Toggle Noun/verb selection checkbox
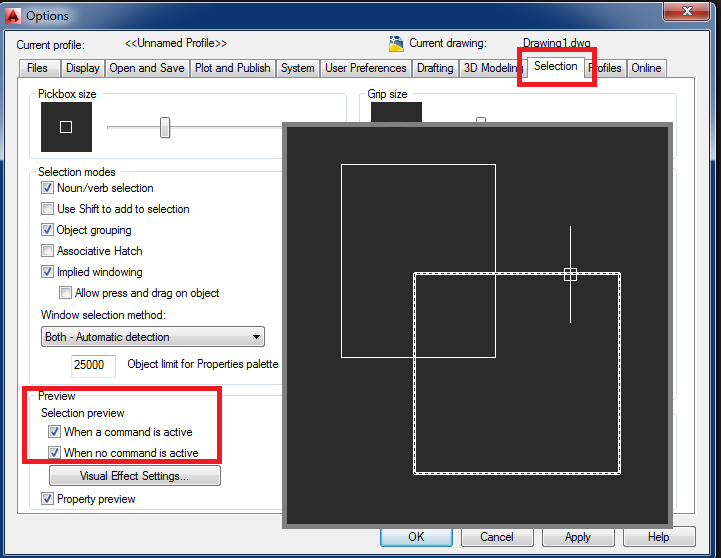Screen dimensions: 721x558 pyautogui.click(x=47, y=188)
